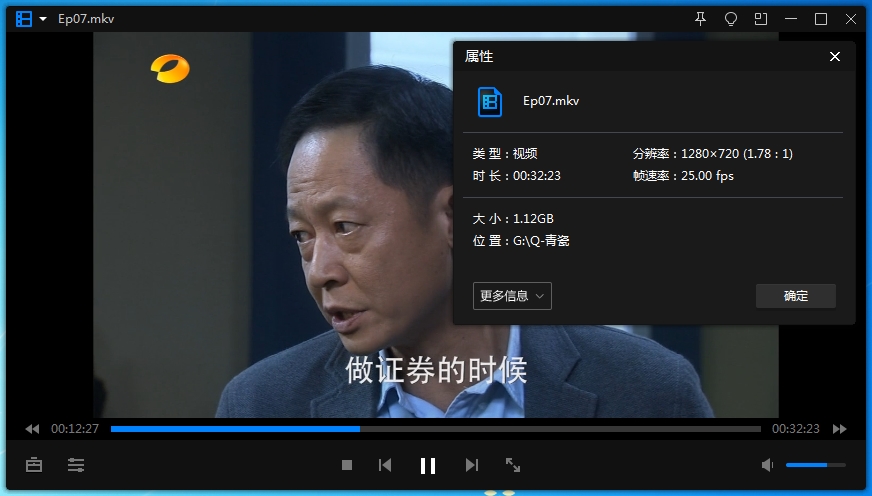The height and width of the screenshot is (496, 872).
Task: Confirm with the 确定 button
Action: [x=796, y=296]
